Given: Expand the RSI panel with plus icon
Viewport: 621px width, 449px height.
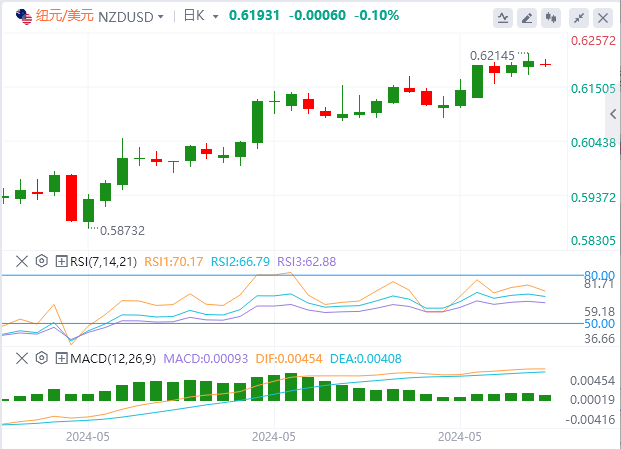Looking at the screenshot, I should (x=61, y=261).
